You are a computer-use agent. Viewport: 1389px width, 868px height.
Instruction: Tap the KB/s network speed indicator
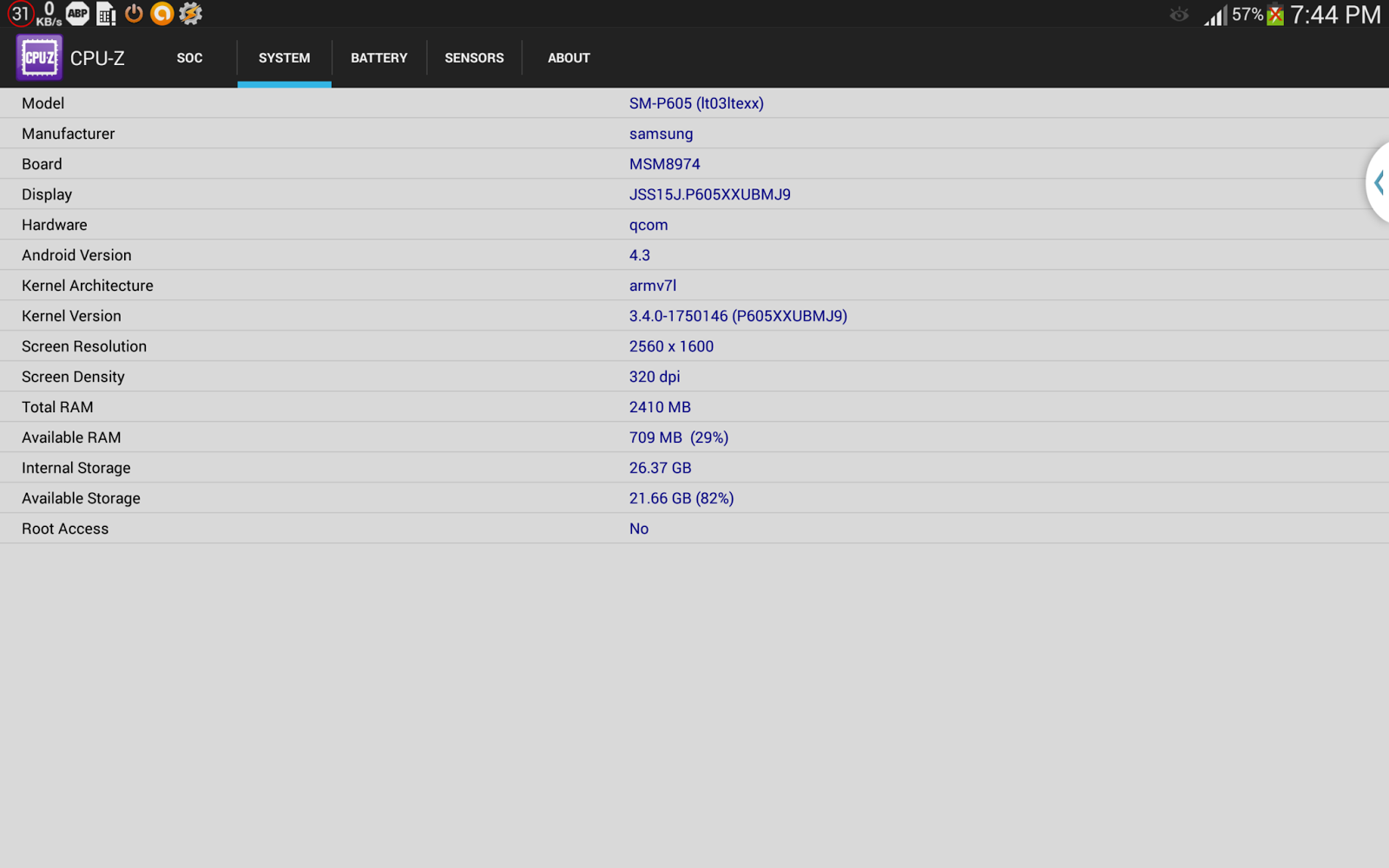click(x=49, y=14)
